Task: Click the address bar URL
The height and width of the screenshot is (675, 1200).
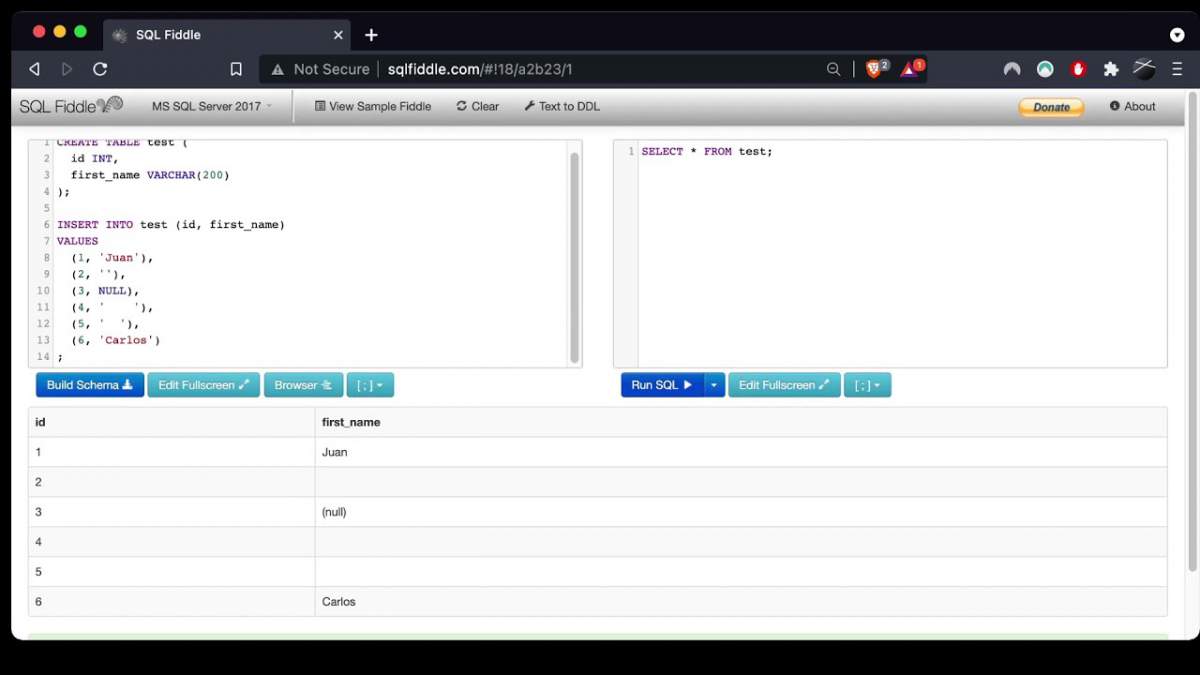Action: (480, 69)
